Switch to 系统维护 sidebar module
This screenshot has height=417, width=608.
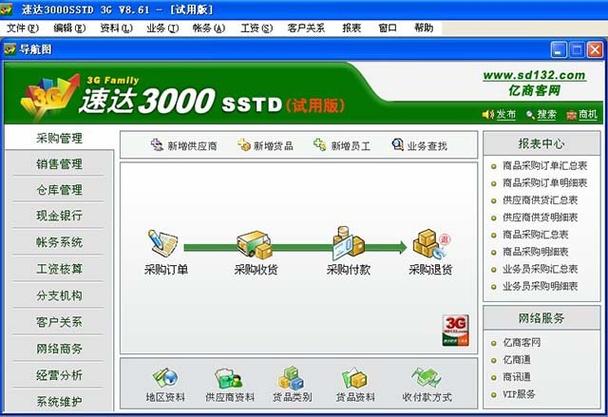[59, 401]
